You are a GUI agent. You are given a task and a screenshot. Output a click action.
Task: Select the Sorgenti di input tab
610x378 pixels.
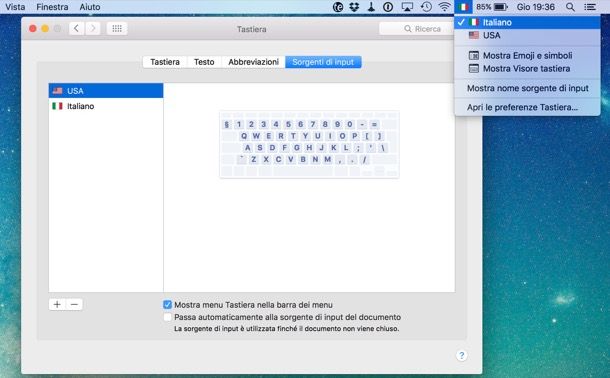(323, 62)
